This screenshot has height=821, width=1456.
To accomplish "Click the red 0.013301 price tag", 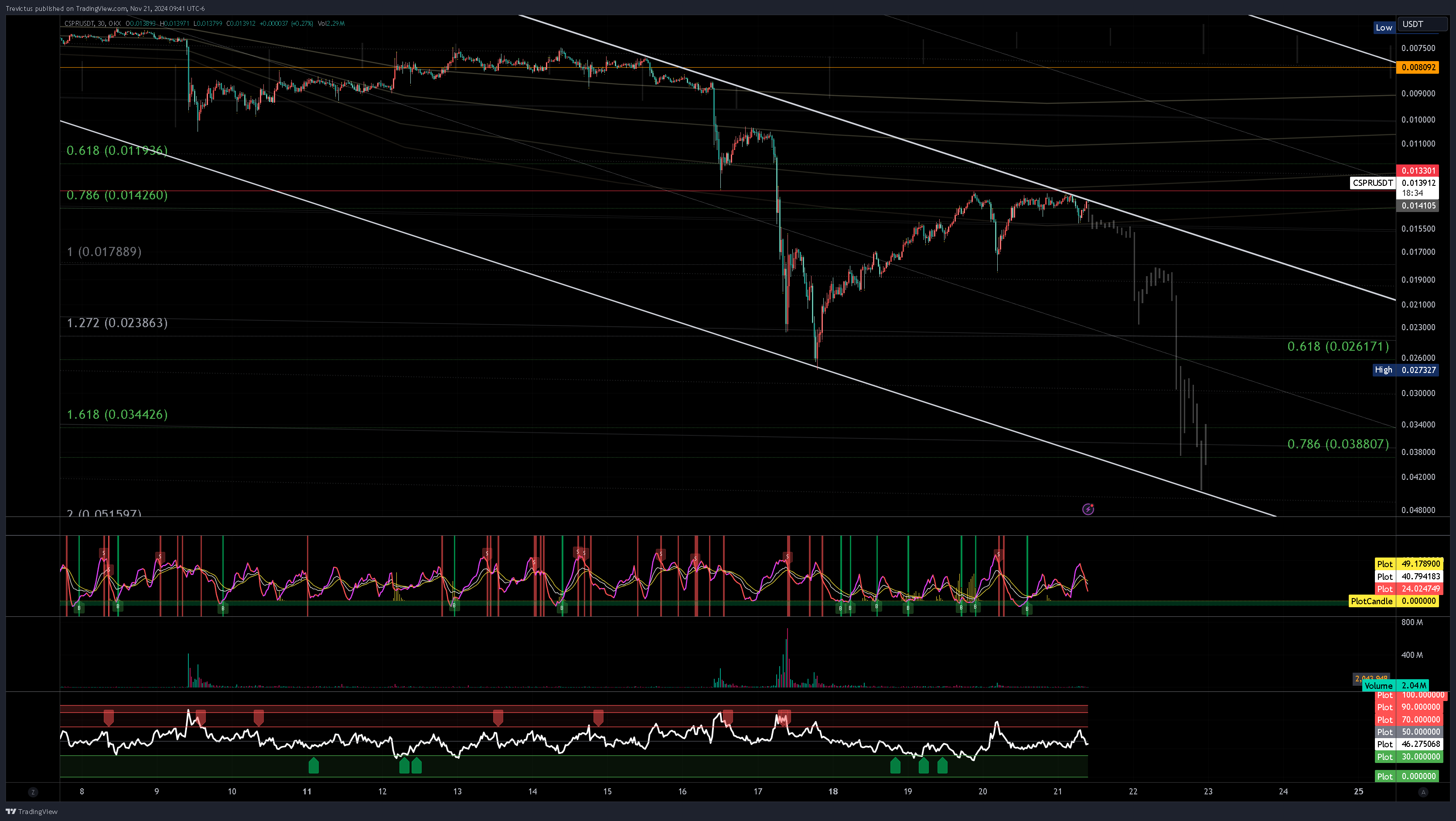I will pos(1418,171).
